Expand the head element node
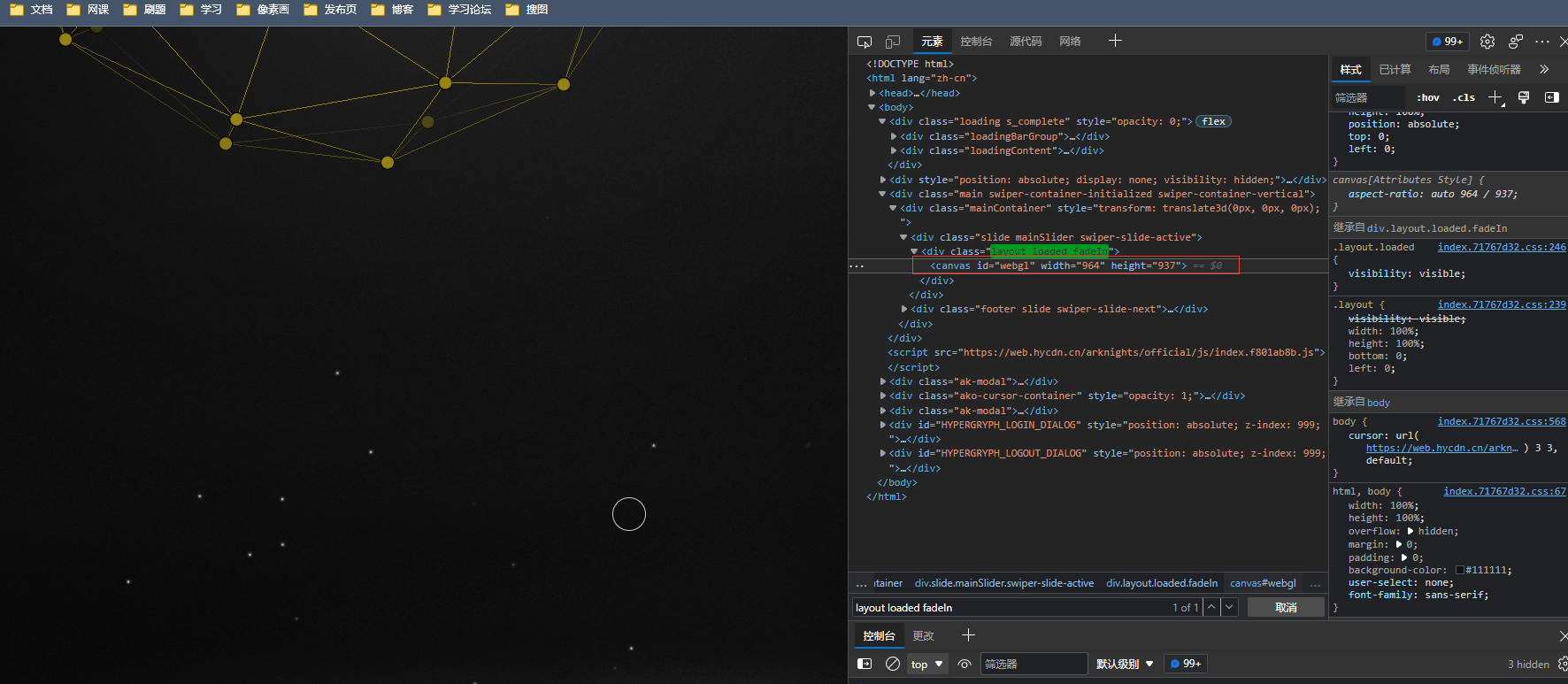 (x=872, y=93)
